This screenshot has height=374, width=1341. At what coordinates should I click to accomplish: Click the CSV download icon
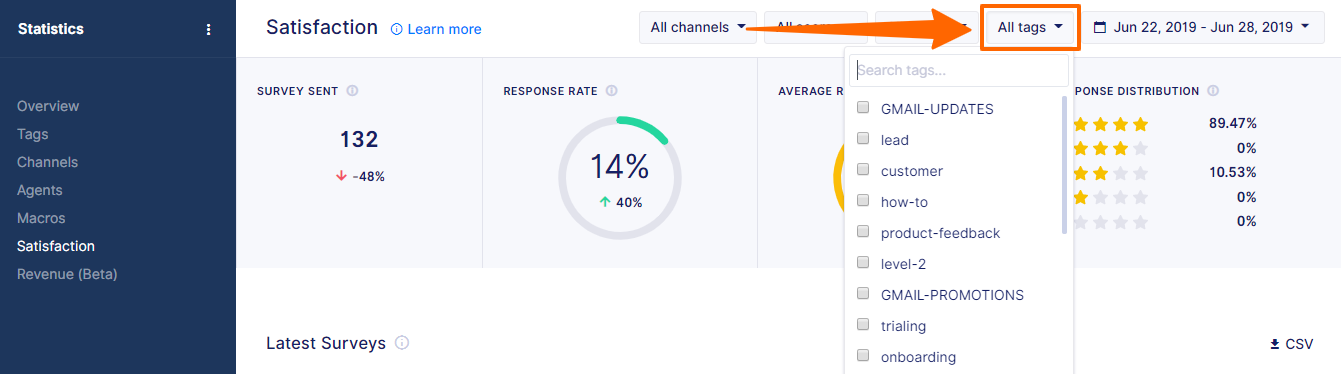1275,344
